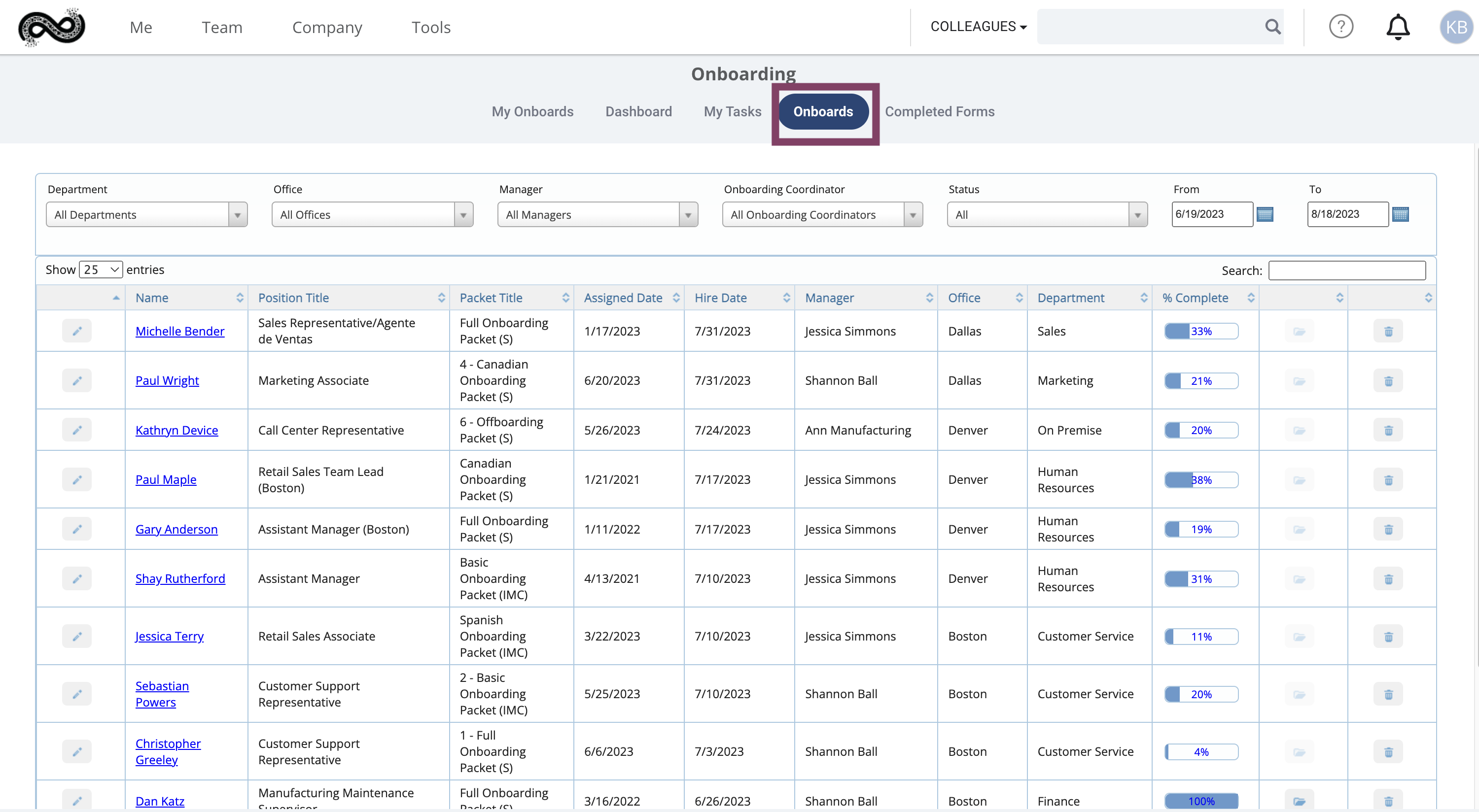Open Dan Katz's profile link

[160, 801]
